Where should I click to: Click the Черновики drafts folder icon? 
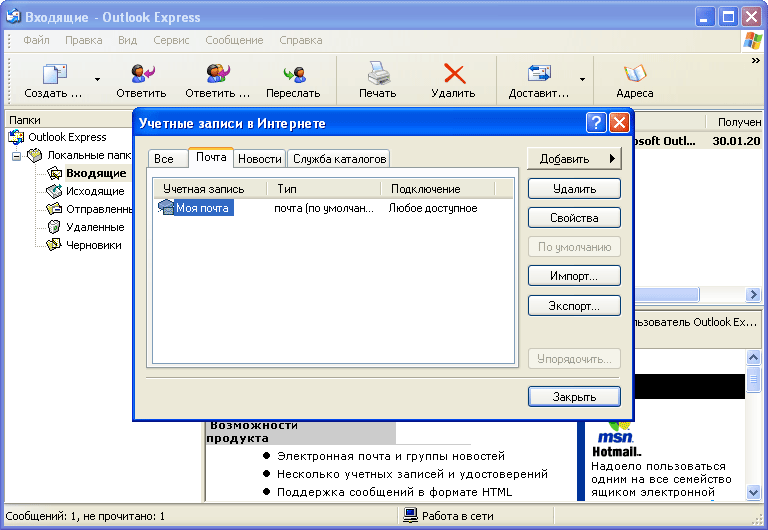coord(53,244)
